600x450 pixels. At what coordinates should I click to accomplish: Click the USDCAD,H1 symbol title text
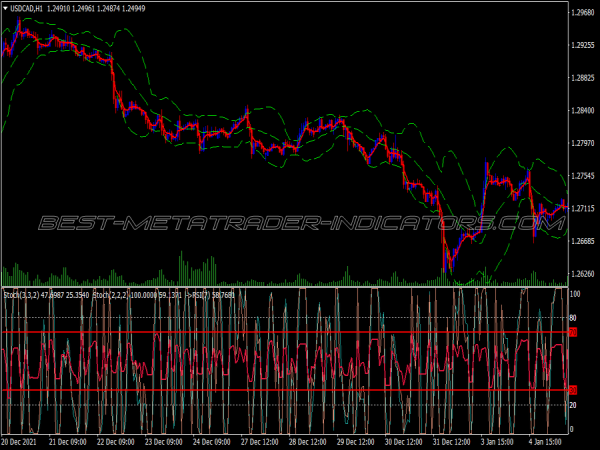pyautogui.click(x=26, y=8)
